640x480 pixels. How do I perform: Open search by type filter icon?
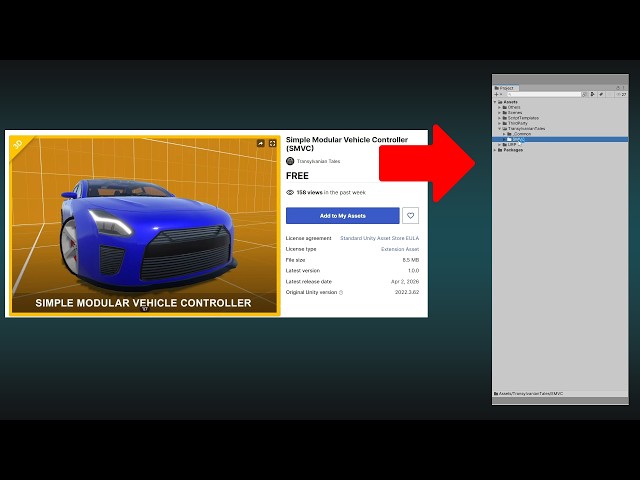coord(593,94)
